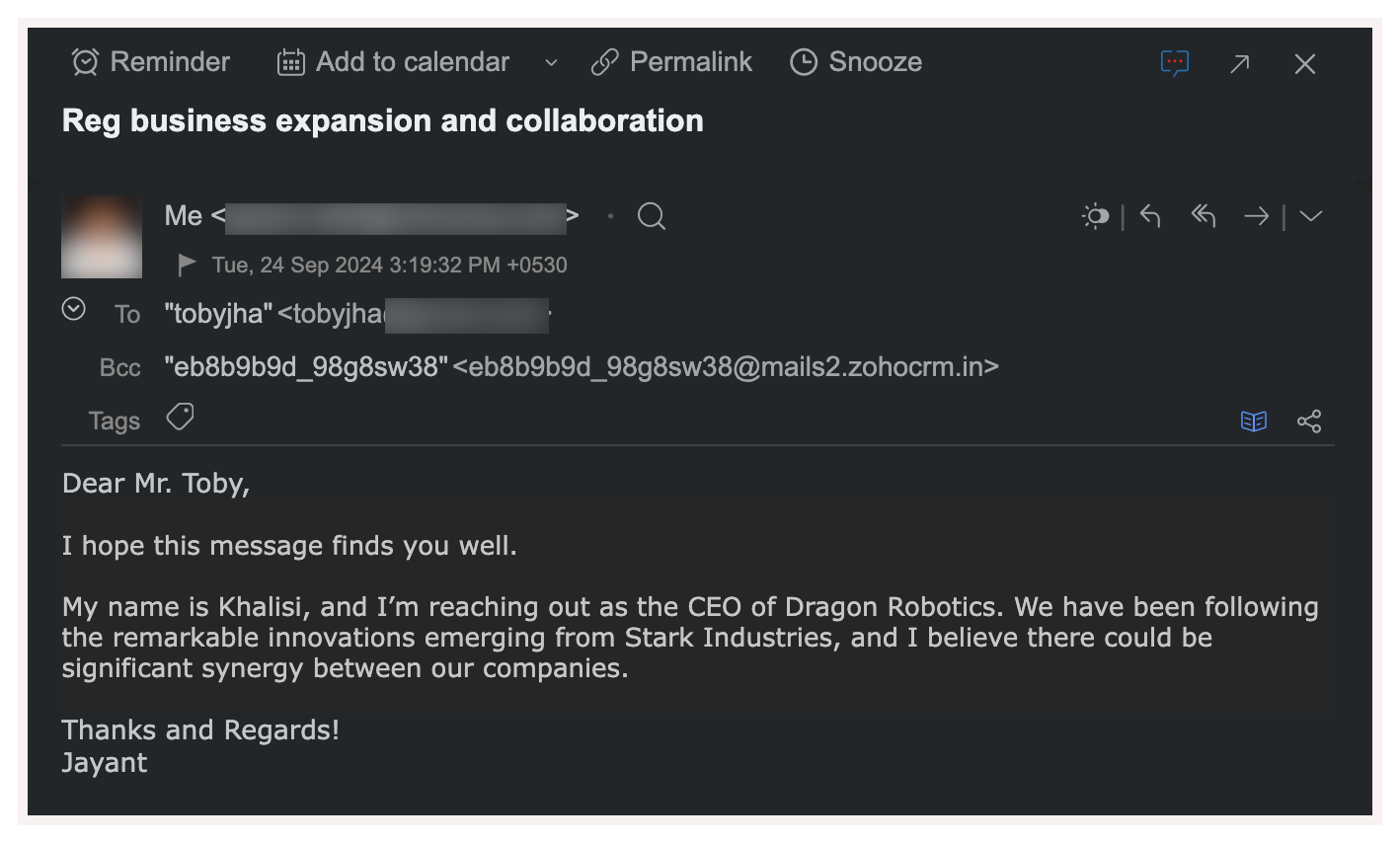Reply all to this email
This screenshot has height=843, width=1400.
pos(1203,216)
